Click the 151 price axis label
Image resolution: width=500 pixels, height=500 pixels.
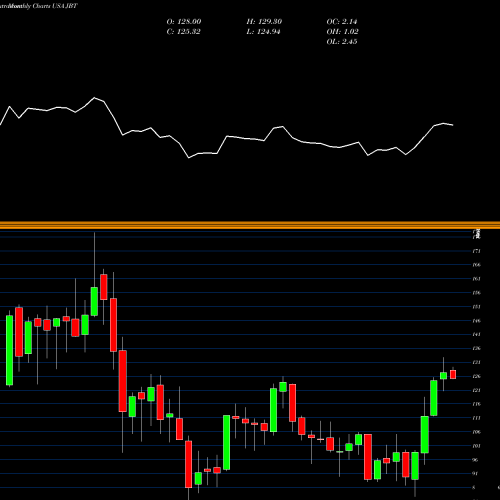pyautogui.click(x=476, y=307)
